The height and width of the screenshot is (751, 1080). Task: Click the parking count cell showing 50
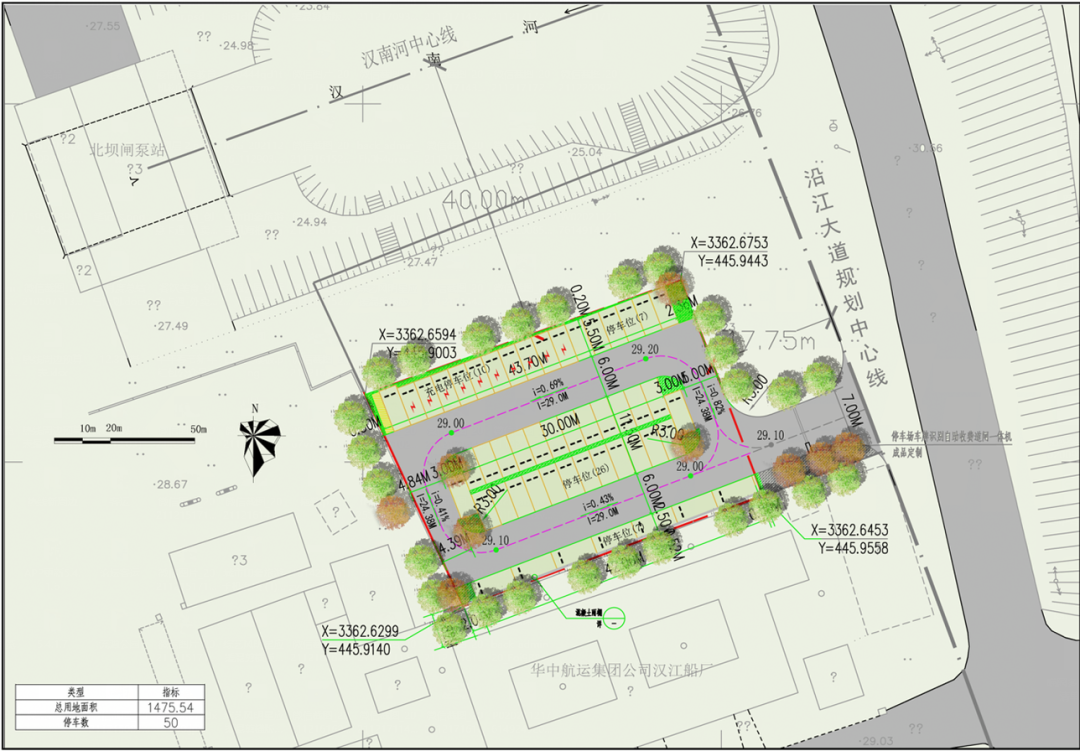(169, 721)
